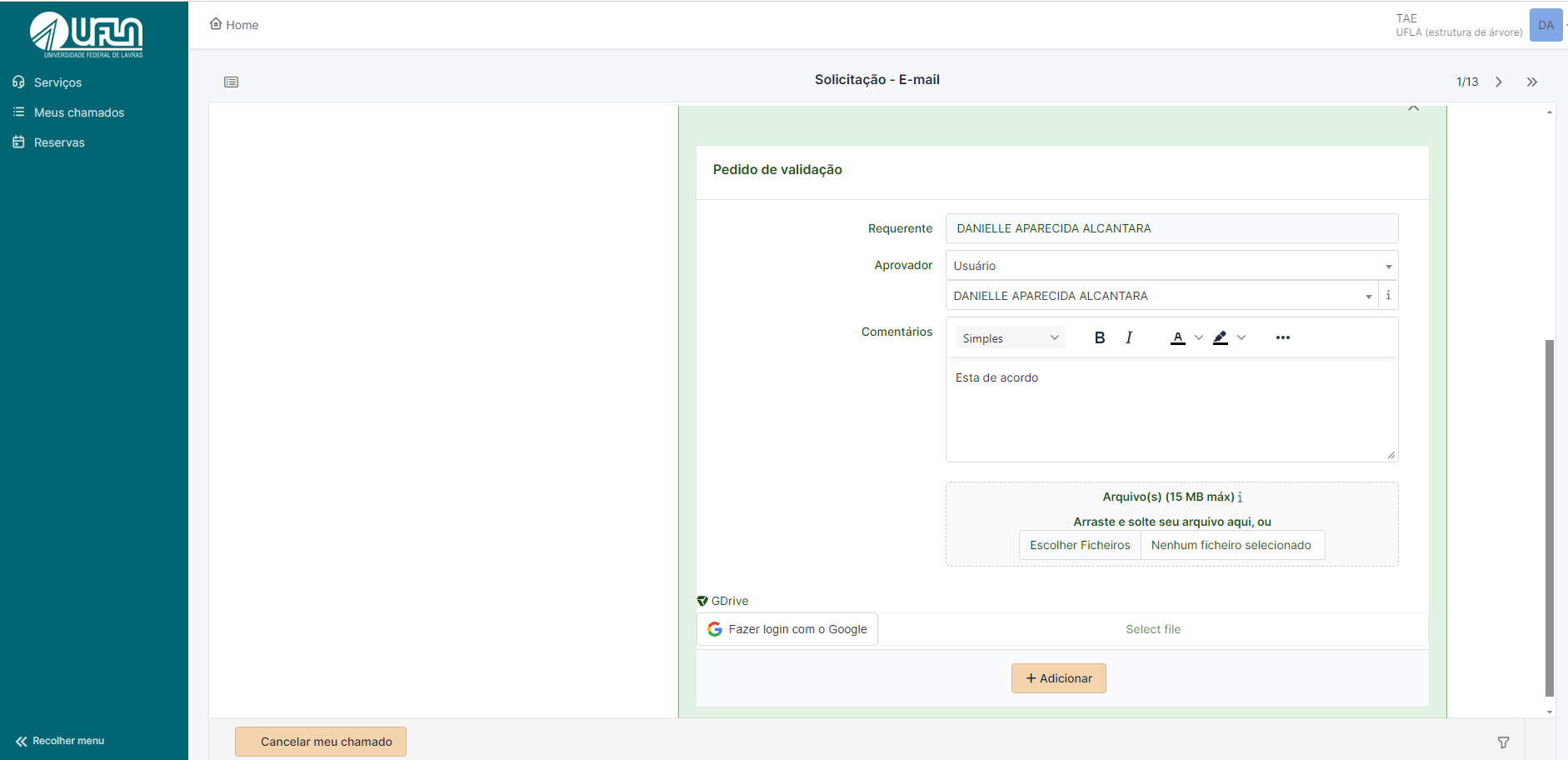Click the file upload info icon
Screen dimensions: 1568x760
point(1240,497)
